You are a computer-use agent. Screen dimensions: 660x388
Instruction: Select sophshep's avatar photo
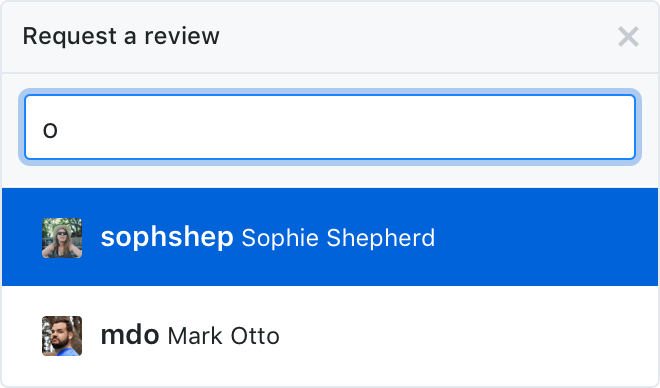(x=62, y=238)
